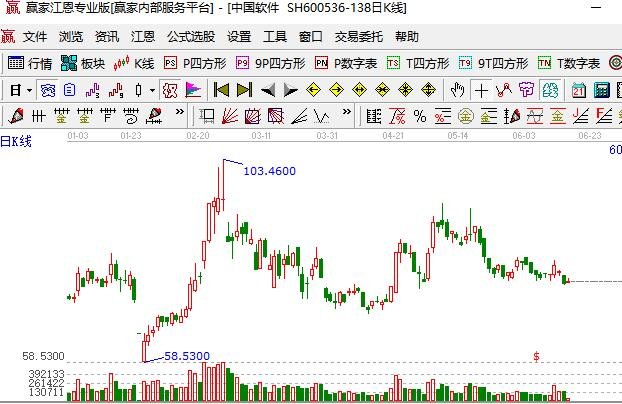Expand the candlestick type dropdown arrow
Image resolution: width=622 pixels, height=404 pixels.
click(152, 90)
